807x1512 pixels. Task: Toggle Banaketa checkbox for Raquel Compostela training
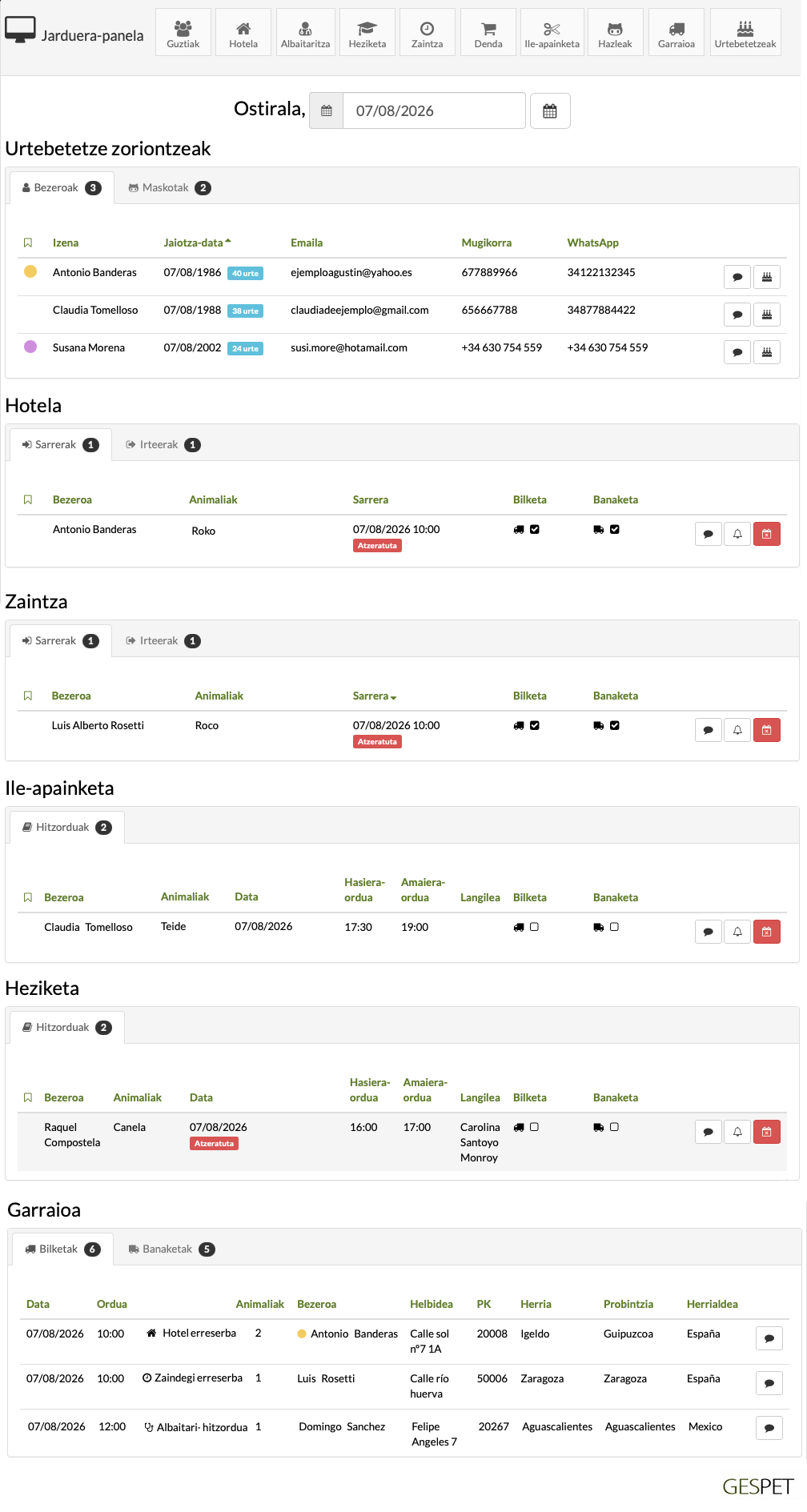click(614, 1127)
